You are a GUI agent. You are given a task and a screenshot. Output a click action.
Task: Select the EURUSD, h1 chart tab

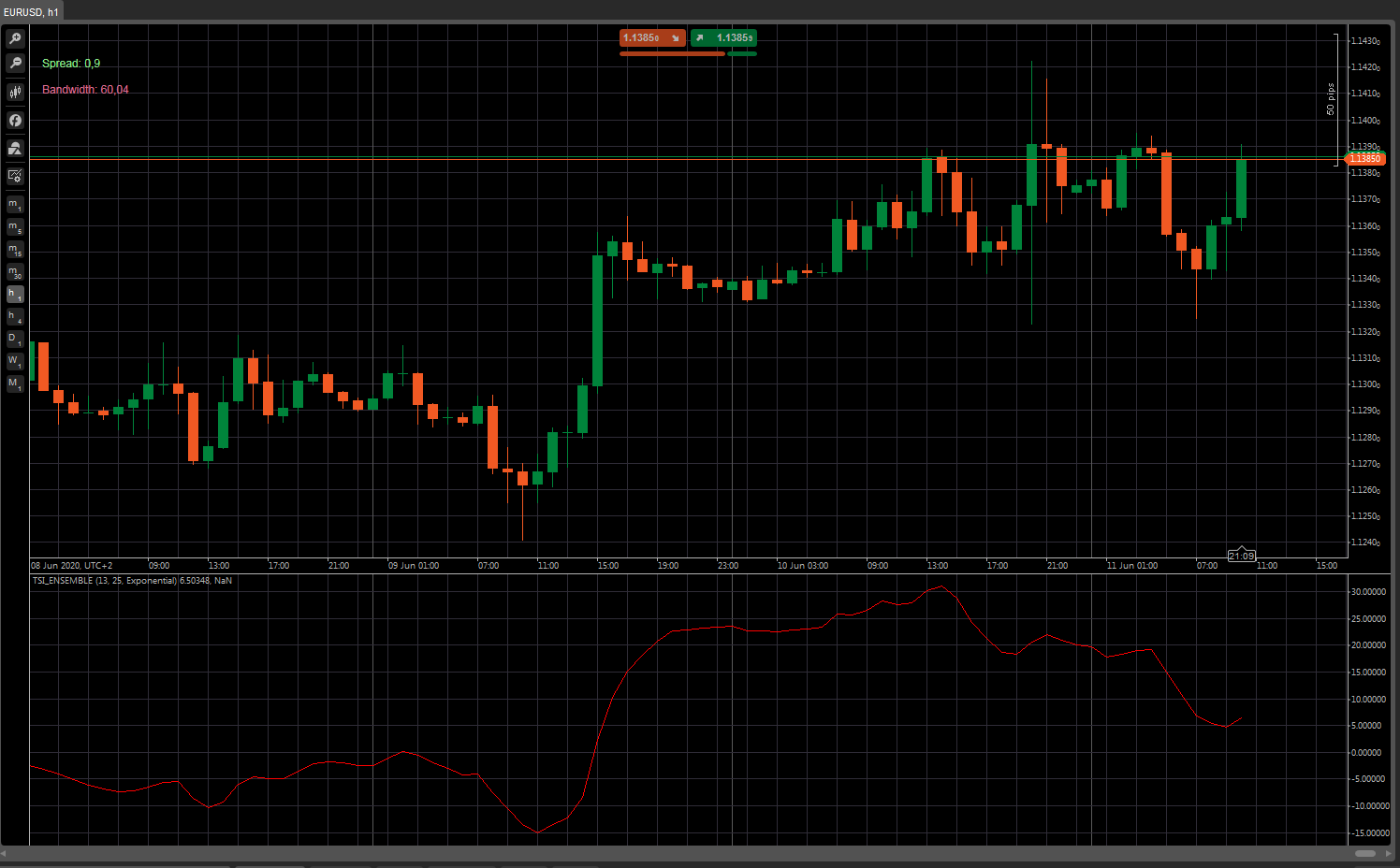(x=31, y=12)
